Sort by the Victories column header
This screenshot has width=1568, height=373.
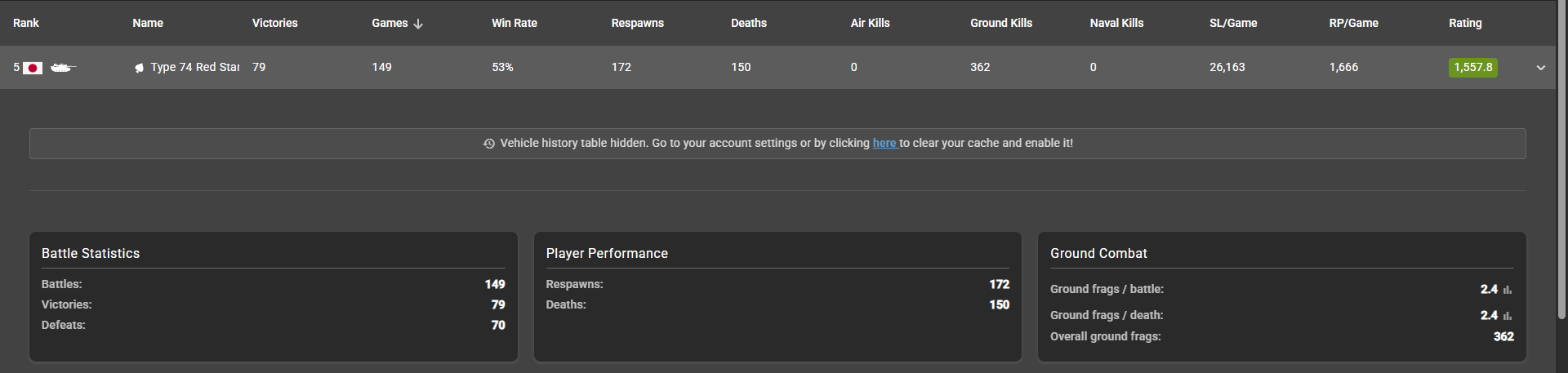point(274,23)
